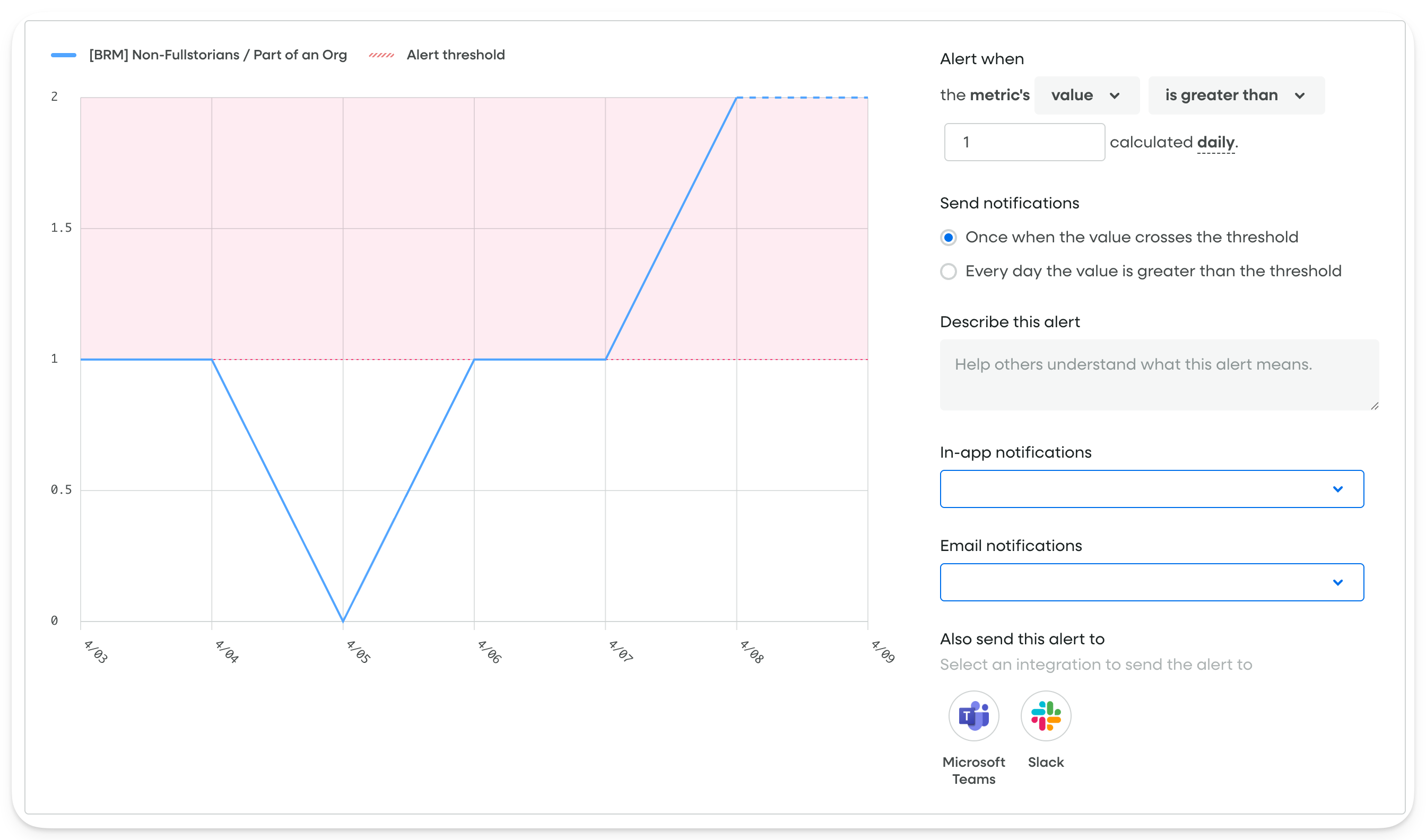Viewport: 1426px width, 840px height.
Task: Click the 'Describe this alert' text area
Action: pyautogui.click(x=1158, y=375)
